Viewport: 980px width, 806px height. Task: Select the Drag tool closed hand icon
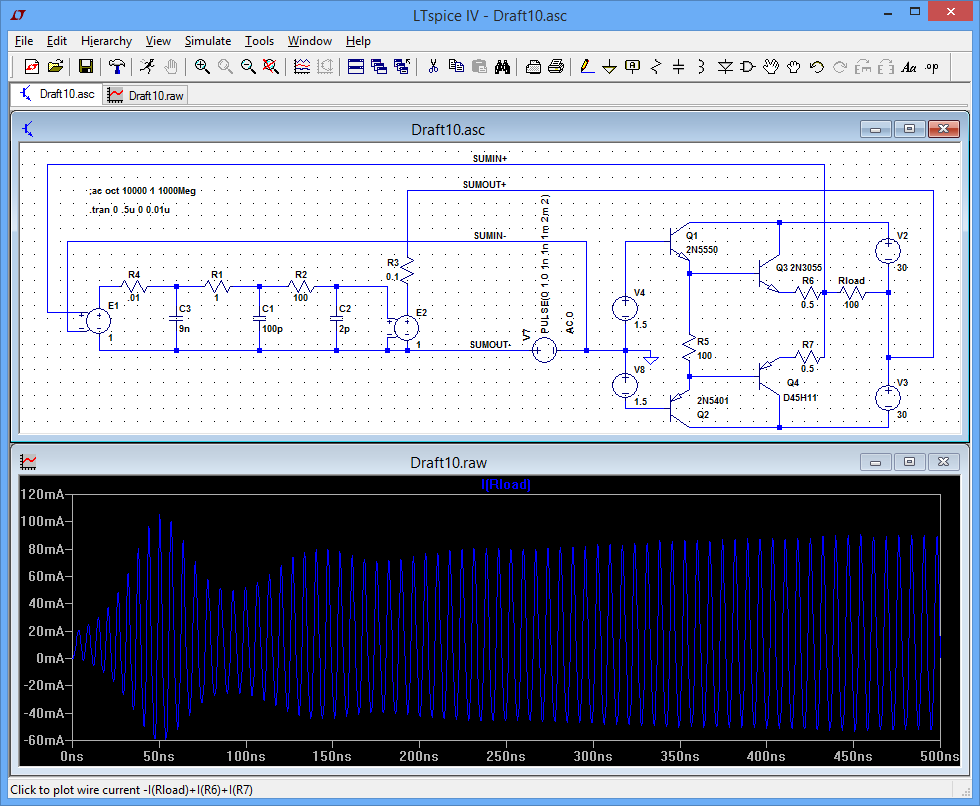point(794,66)
